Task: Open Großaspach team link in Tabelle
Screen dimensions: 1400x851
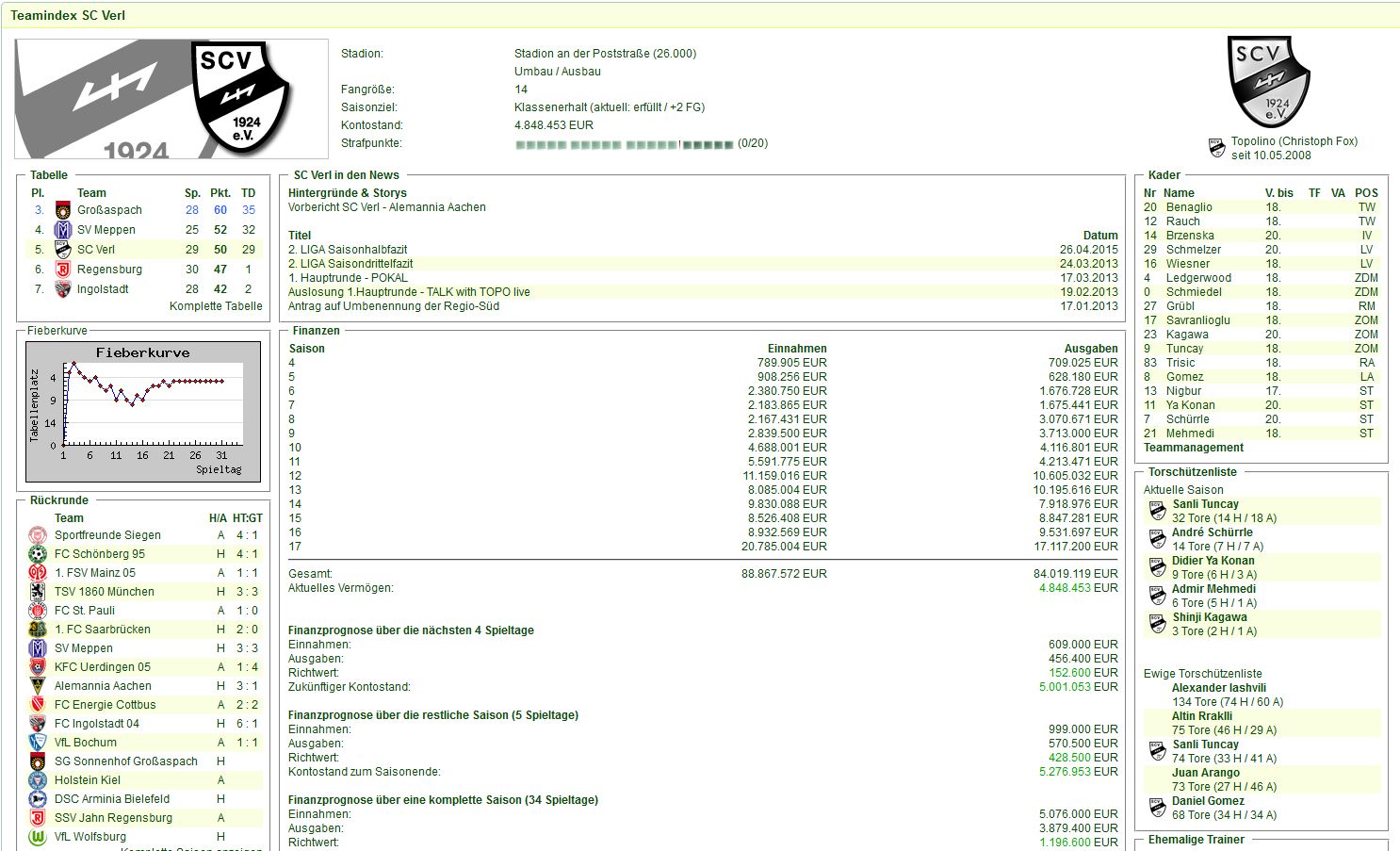Action: pyautogui.click(x=109, y=210)
